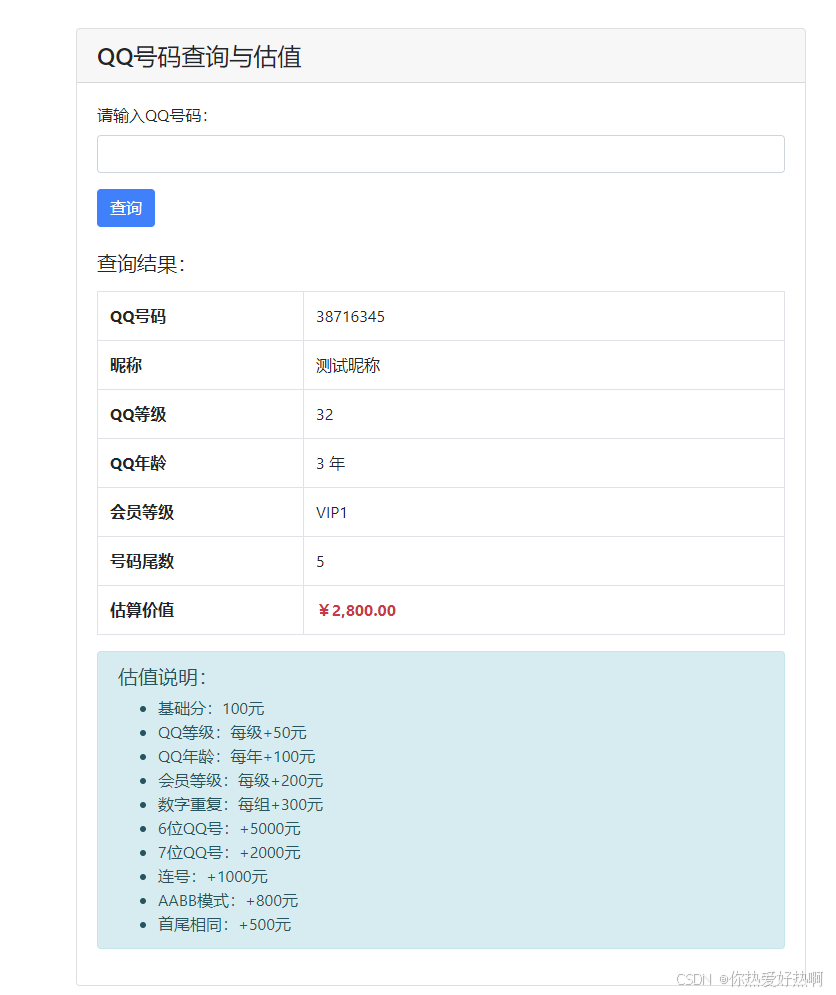Click the 查询结果: heading
The height and width of the screenshot is (995, 836).
click(141, 263)
